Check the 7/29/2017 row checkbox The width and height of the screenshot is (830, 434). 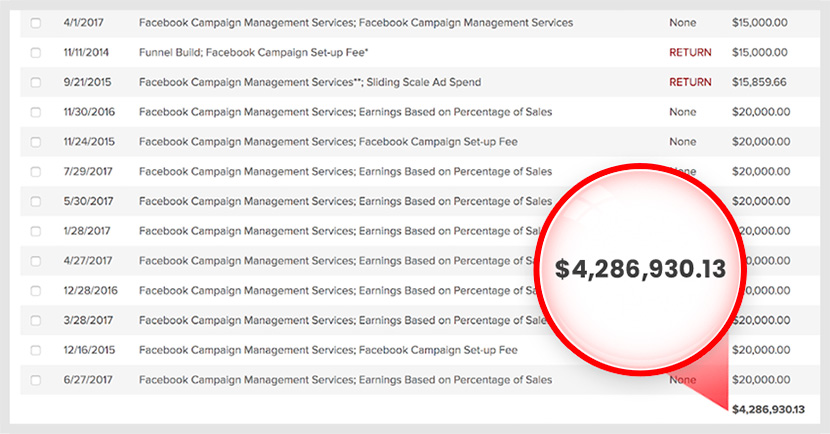pyautogui.click(x=36, y=172)
